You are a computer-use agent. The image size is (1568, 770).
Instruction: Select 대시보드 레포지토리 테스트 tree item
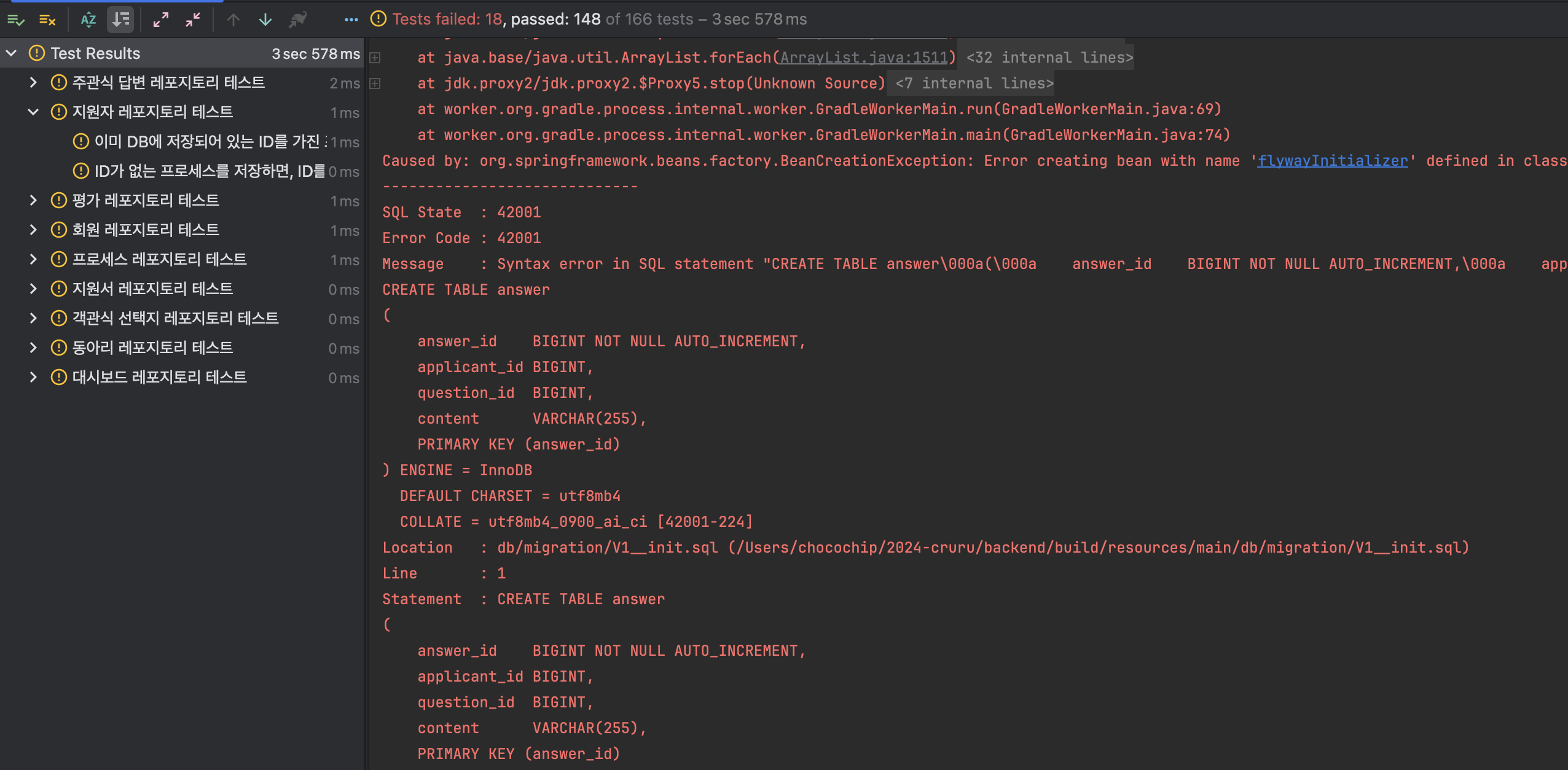coord(159,377)
